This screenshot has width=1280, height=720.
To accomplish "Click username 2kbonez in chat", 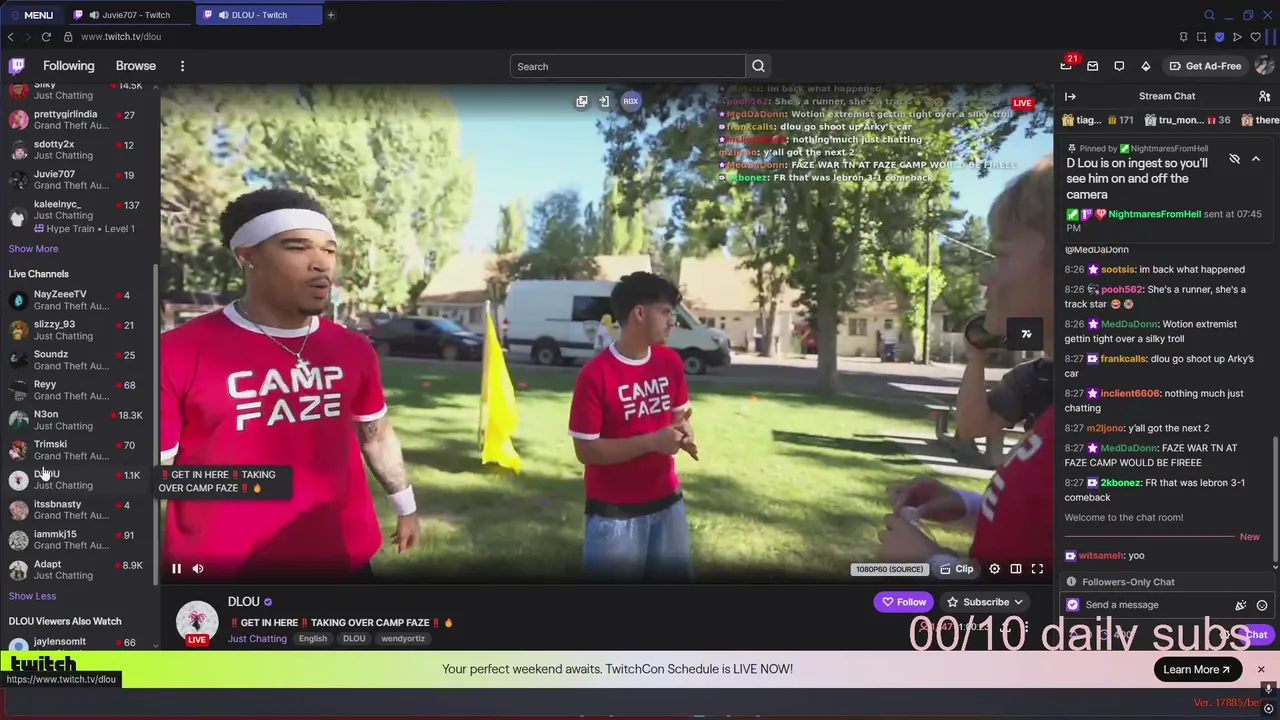I will [x=1121, y=483].
